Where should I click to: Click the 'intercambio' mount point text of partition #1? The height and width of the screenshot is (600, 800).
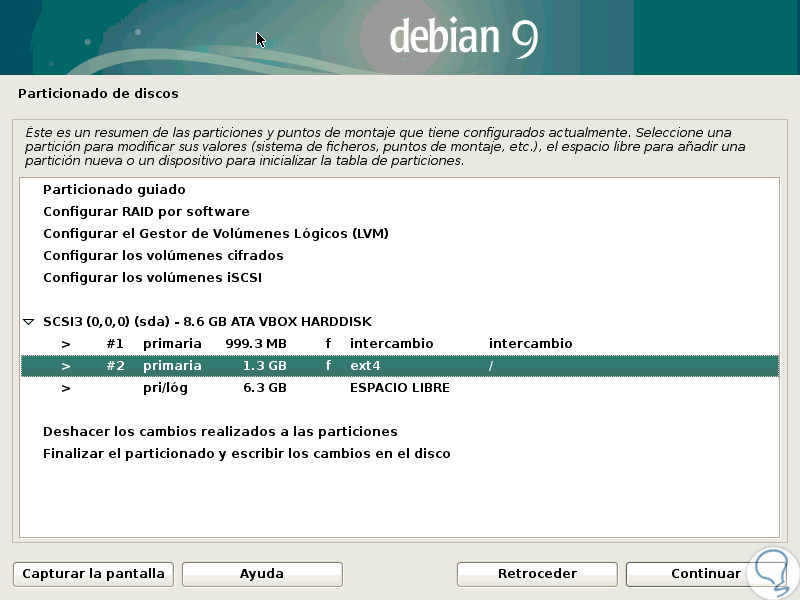[x=531, y=343]
